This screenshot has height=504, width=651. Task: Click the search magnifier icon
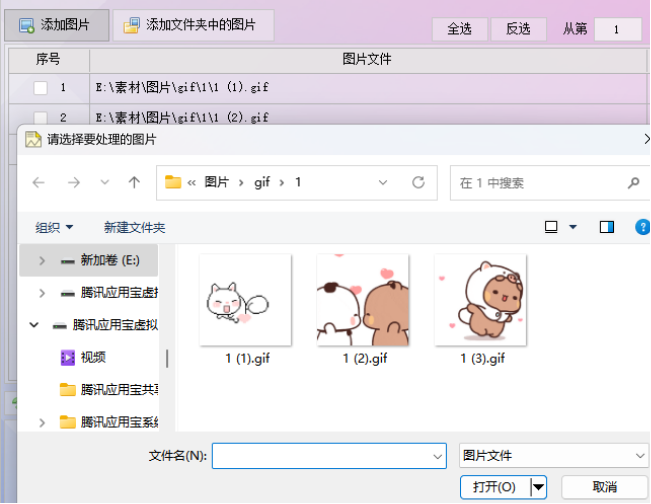(x=634, y=182)
